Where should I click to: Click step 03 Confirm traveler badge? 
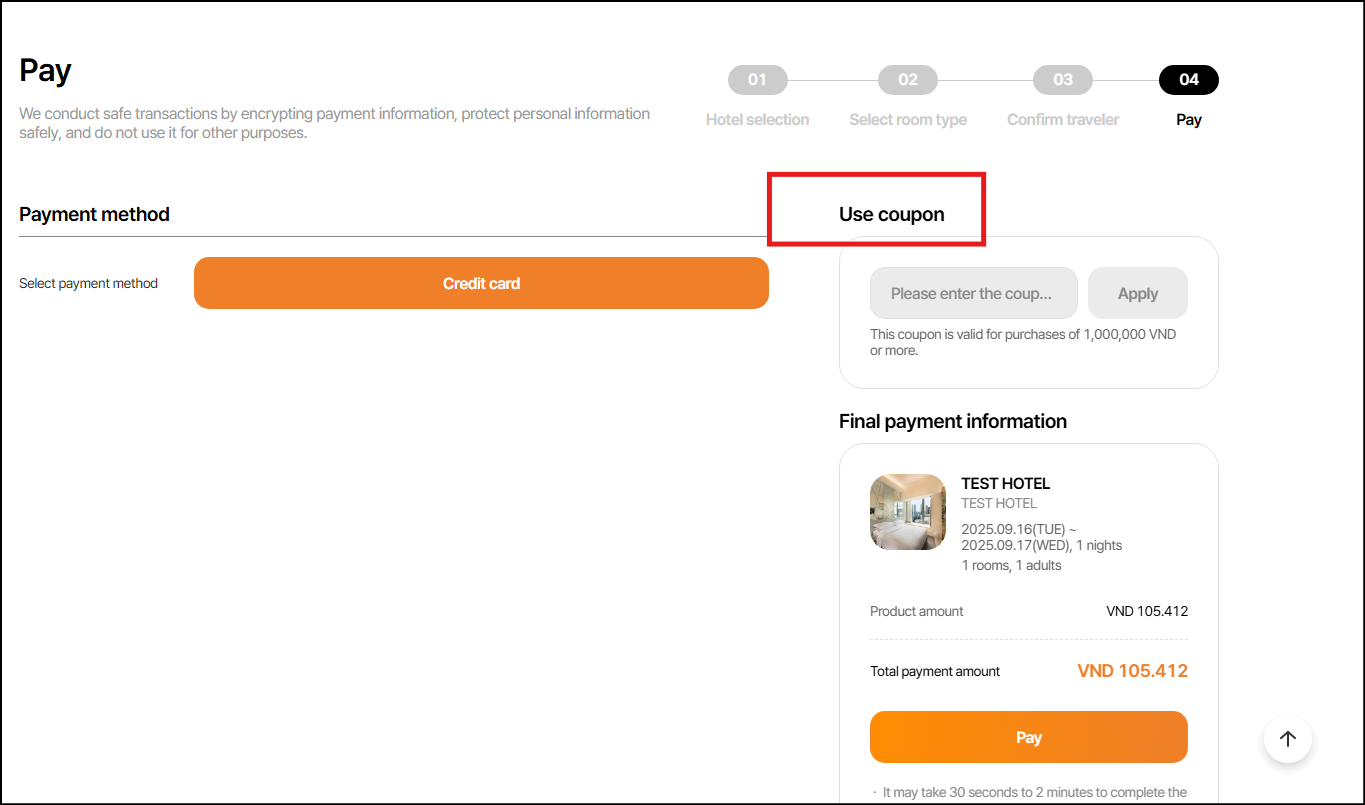coord(1062,80)
